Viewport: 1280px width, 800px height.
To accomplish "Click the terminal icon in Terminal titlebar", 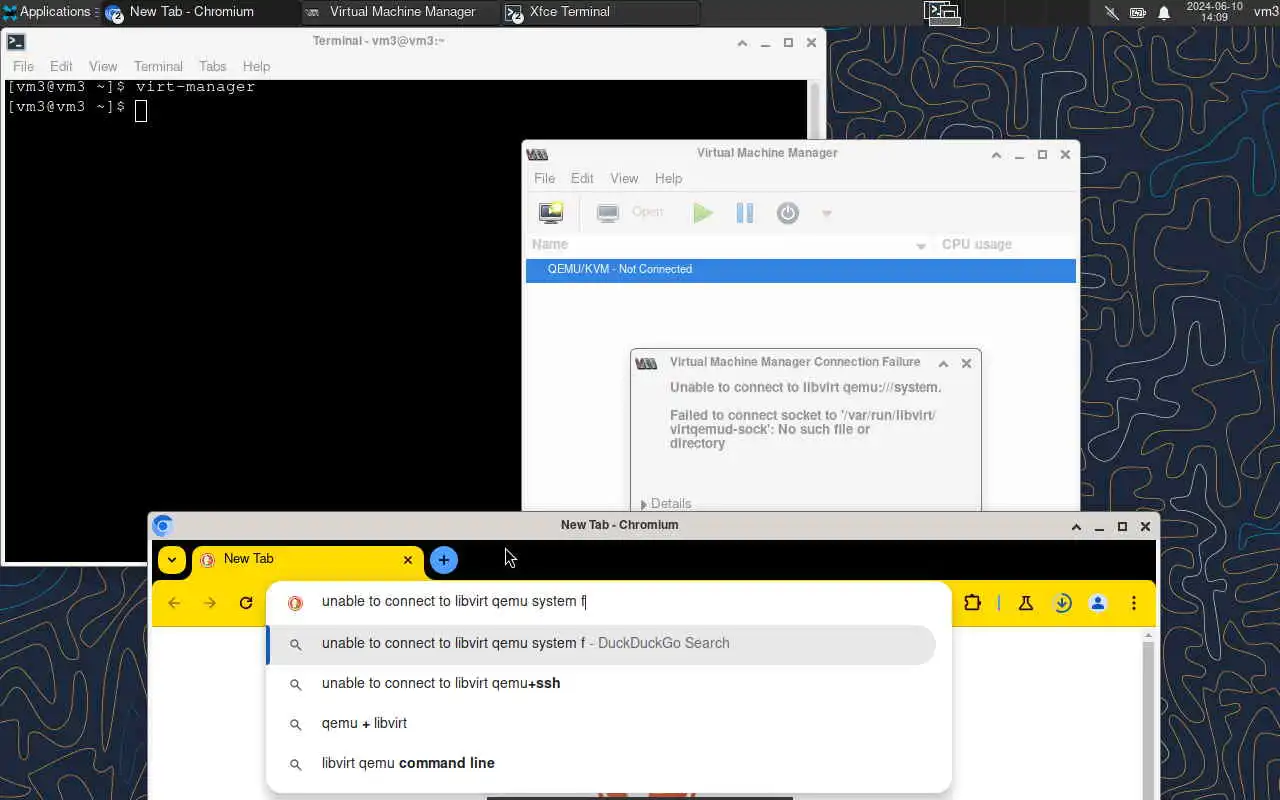I will (x=16, y=42).
